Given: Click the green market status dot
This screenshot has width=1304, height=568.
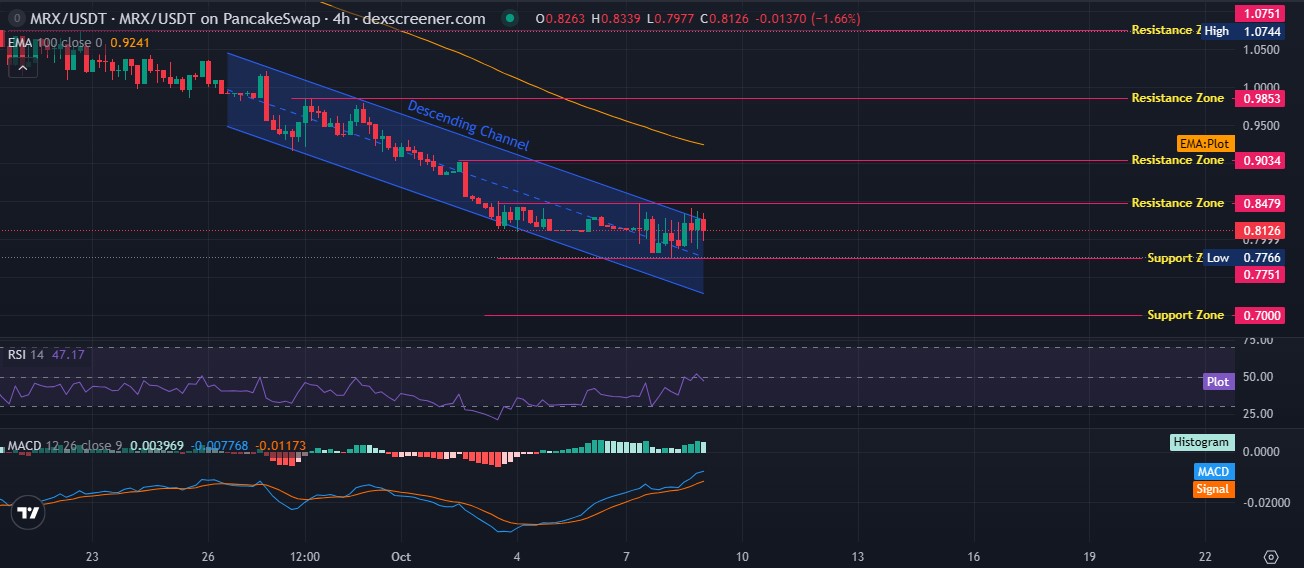Looking at the screenshot, I should point(510,18).
